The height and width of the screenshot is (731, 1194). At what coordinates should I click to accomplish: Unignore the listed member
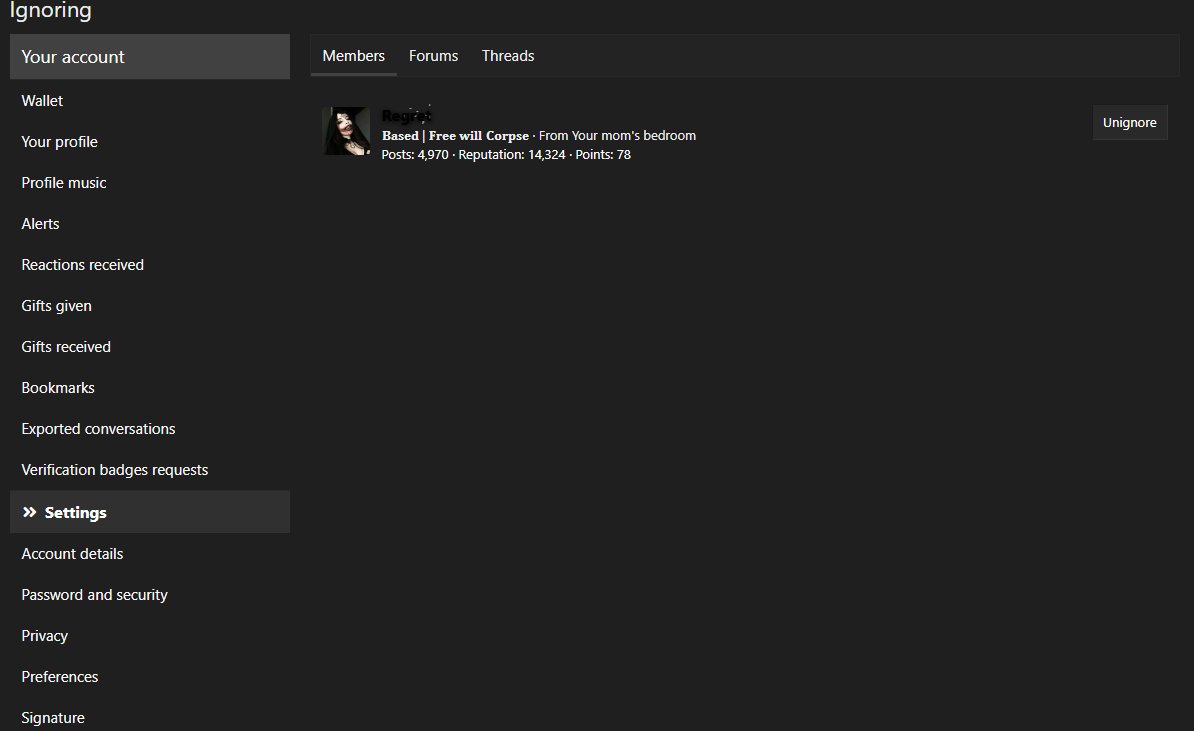point(1129,123)
